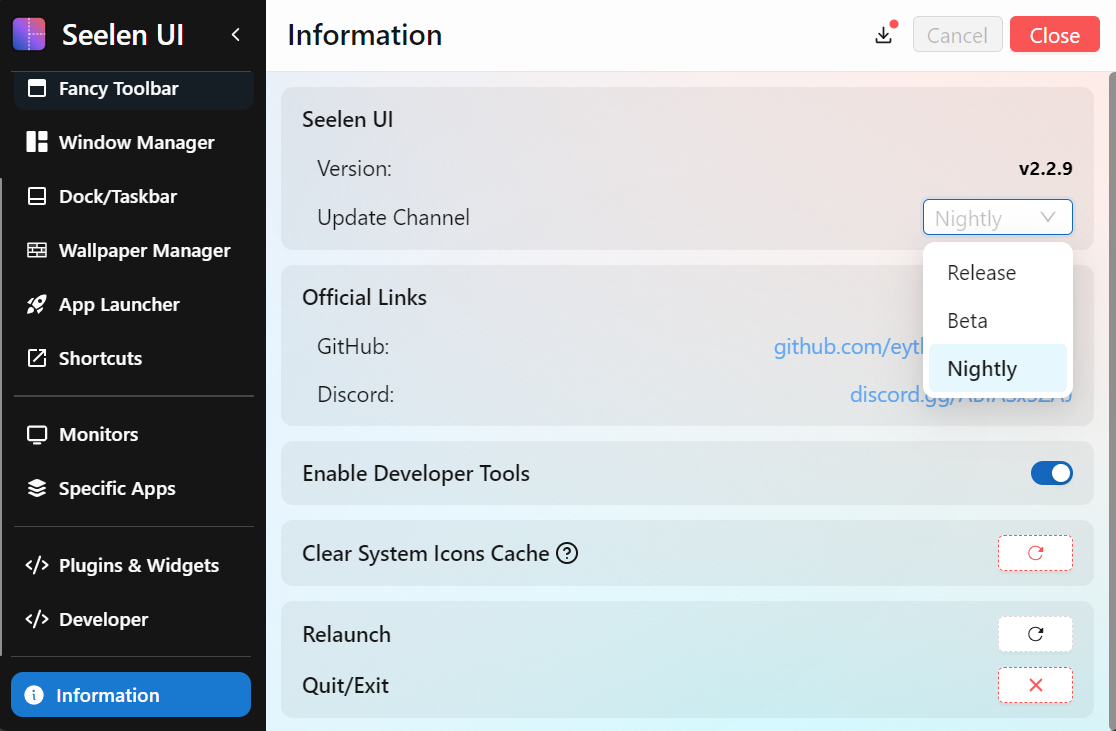Open the Discord invite link

(886, 394)
